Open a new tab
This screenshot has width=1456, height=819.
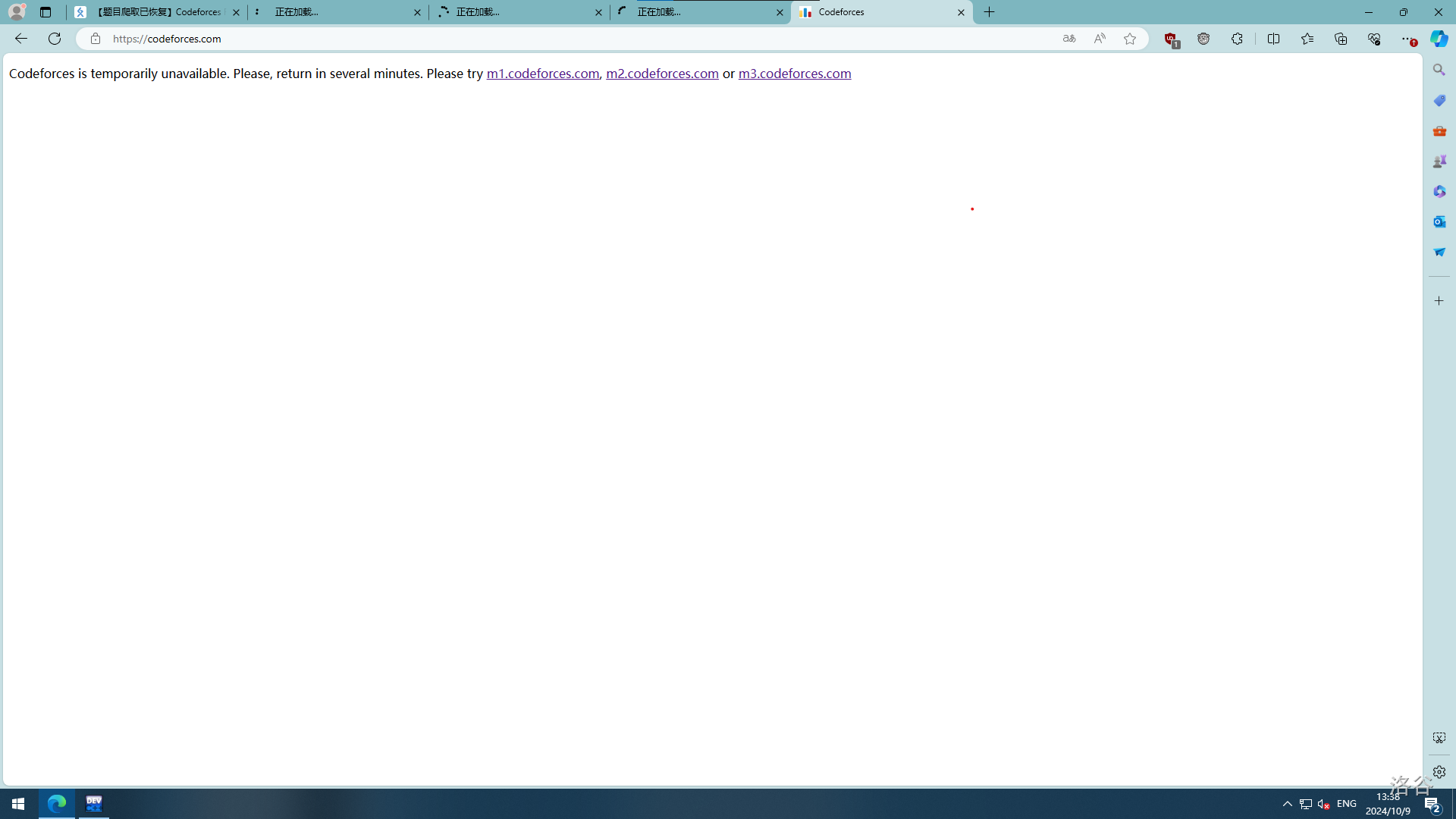[x=989, y=12]
